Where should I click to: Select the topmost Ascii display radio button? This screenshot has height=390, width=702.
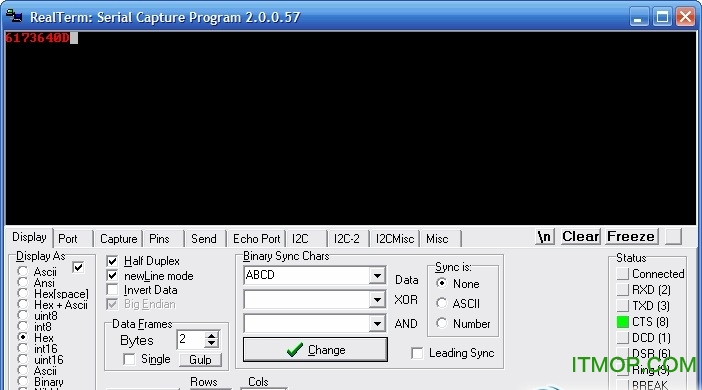point(22,271)
